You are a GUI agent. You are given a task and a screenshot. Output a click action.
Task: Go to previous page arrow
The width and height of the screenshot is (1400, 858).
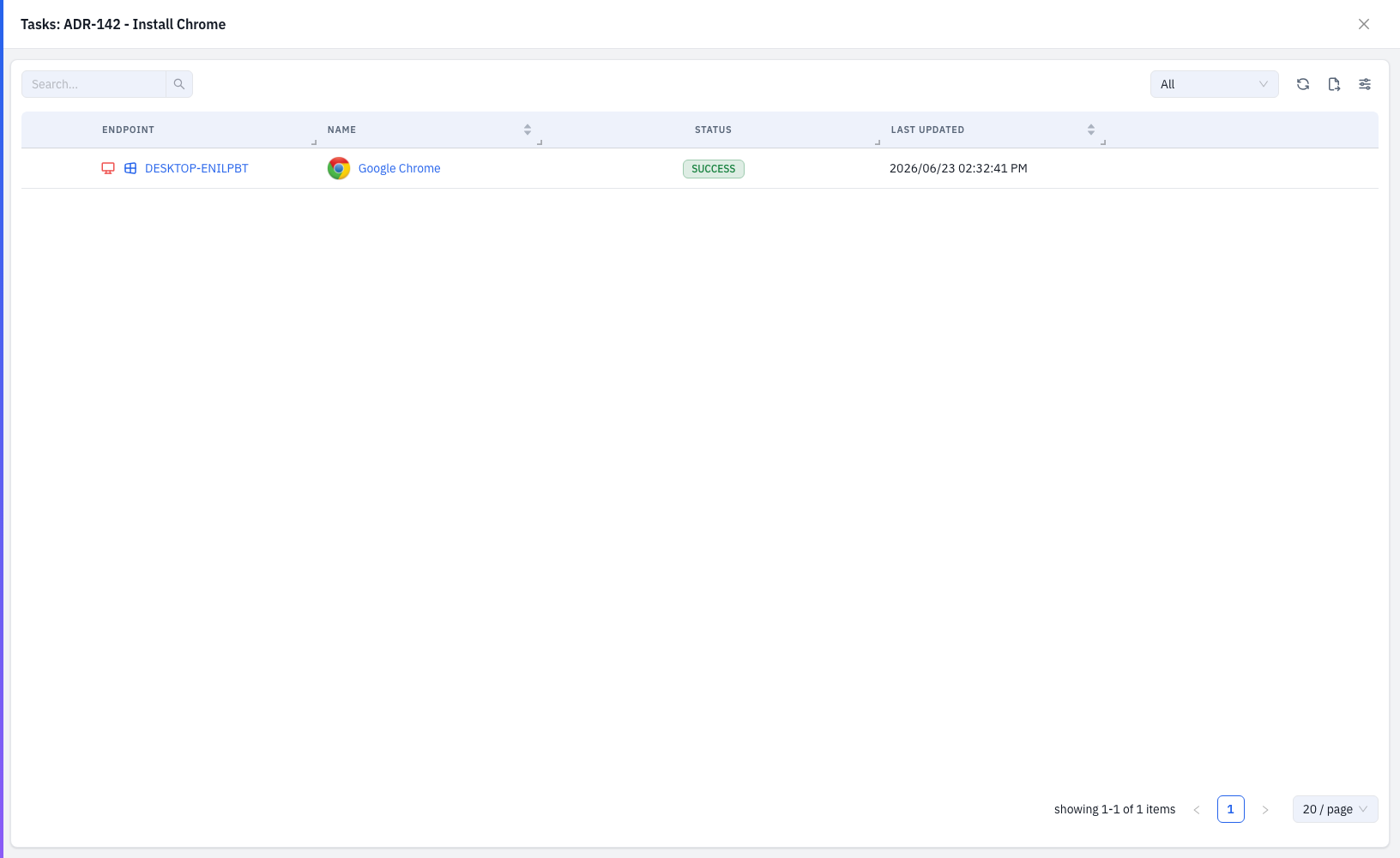point(1197,809)
